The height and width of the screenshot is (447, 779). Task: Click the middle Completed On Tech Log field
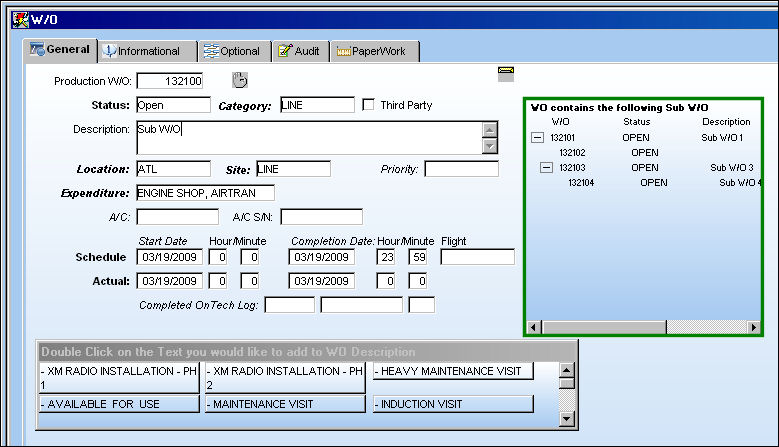coord(362,305)
